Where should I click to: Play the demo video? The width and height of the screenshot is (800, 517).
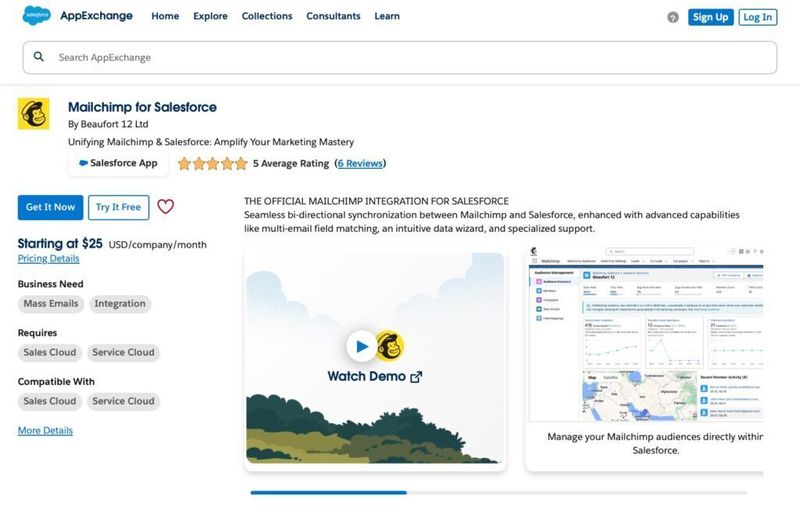[362, 346]
